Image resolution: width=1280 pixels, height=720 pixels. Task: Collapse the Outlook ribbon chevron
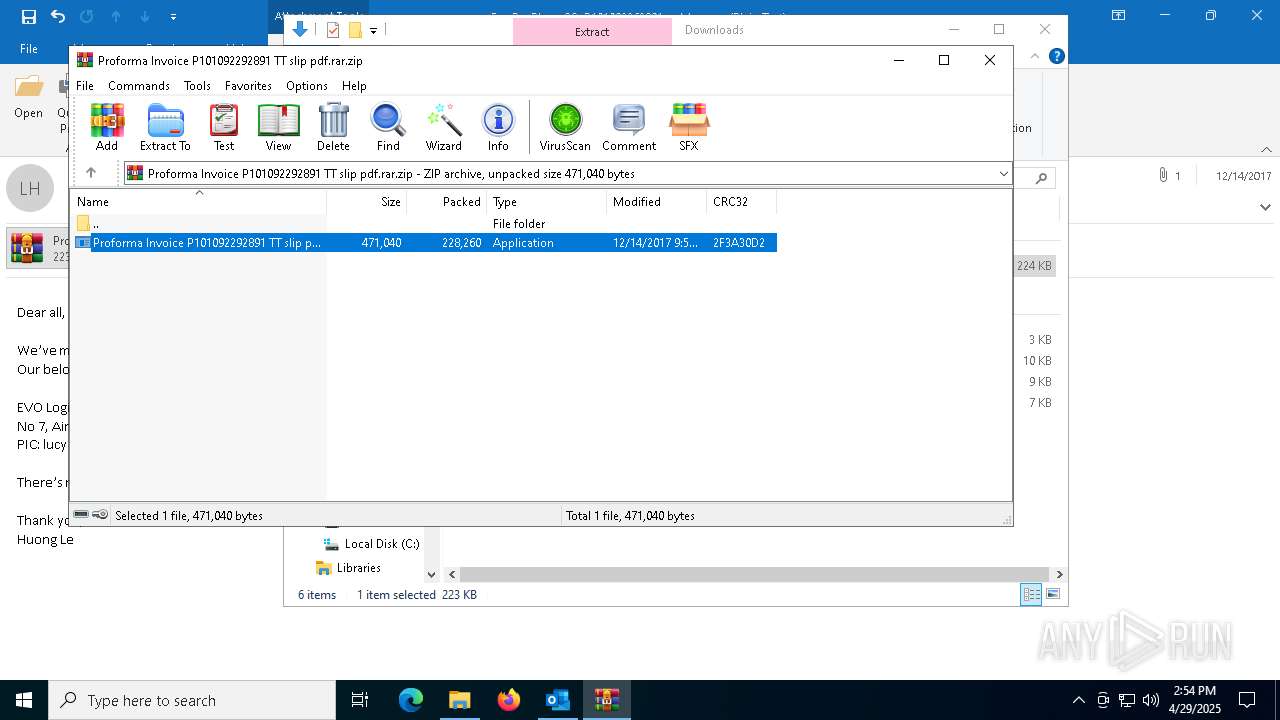(1266, 150)
